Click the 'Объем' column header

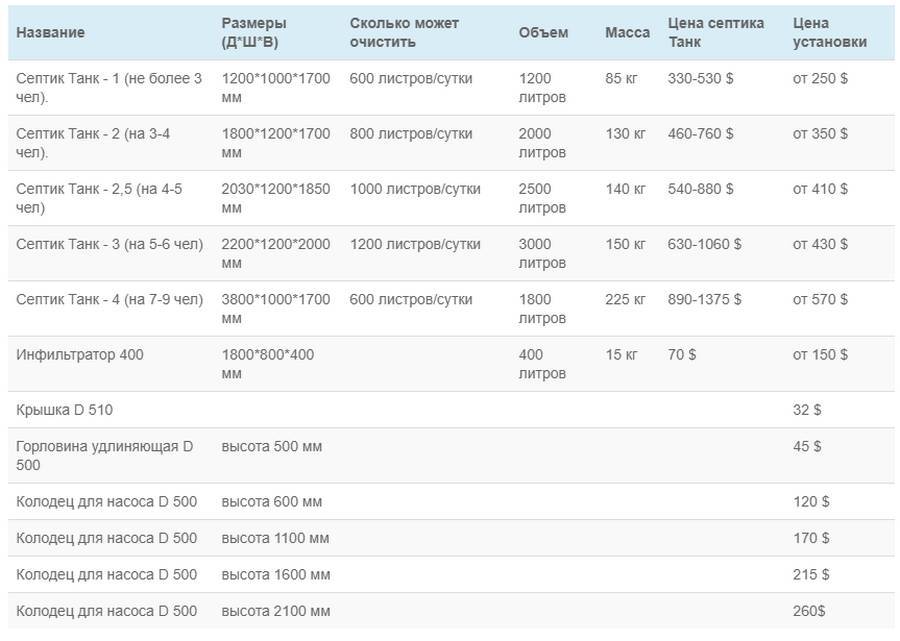(543, 33)
